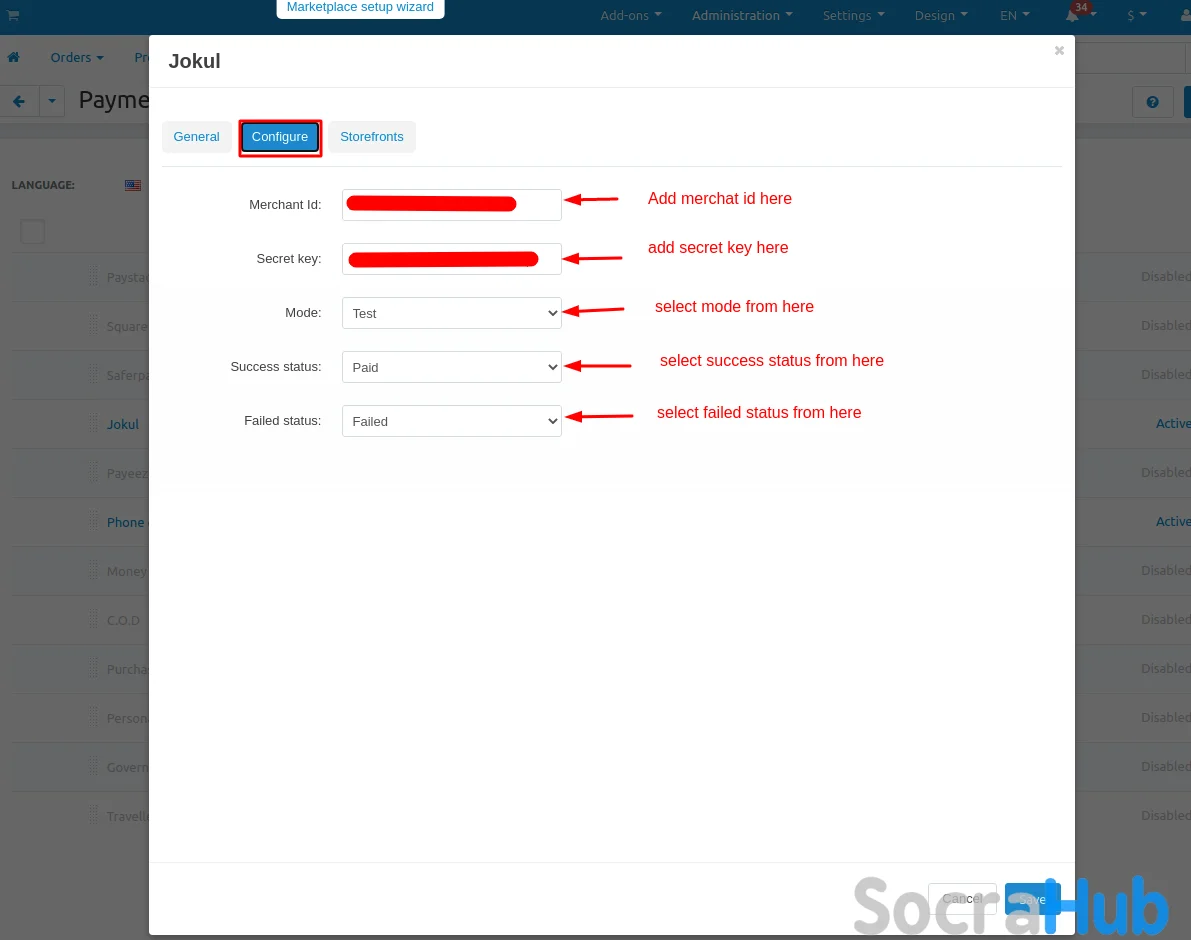Open the Design menu

point(941,15)
